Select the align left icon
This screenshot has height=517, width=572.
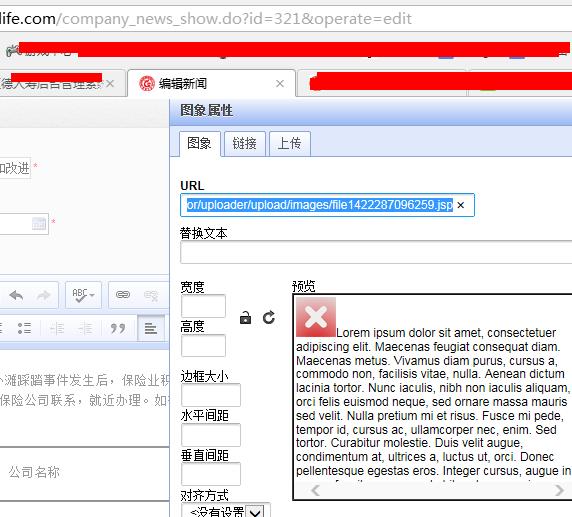click(151, 328)
